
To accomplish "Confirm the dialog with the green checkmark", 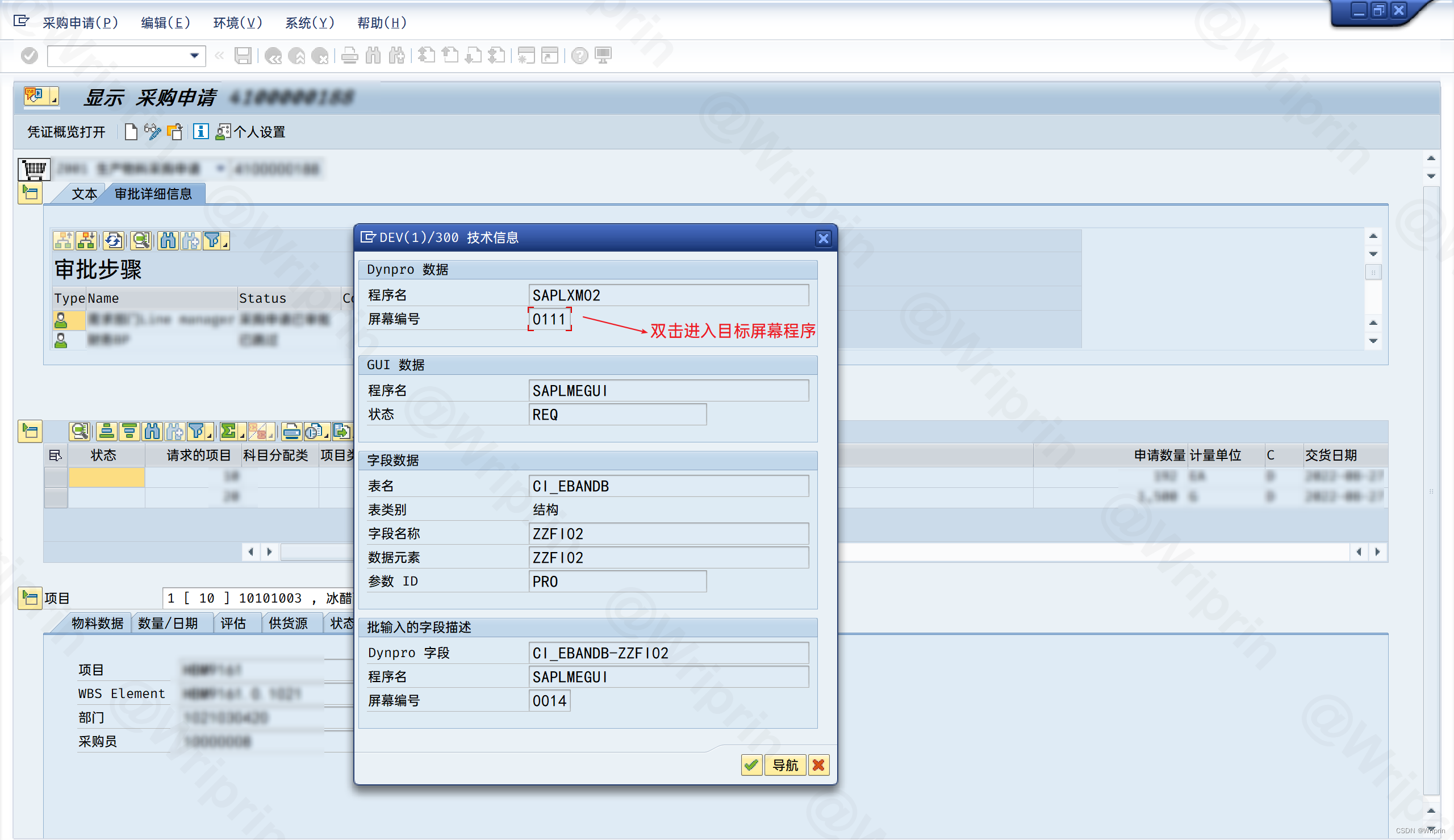I will coord(751,766).
